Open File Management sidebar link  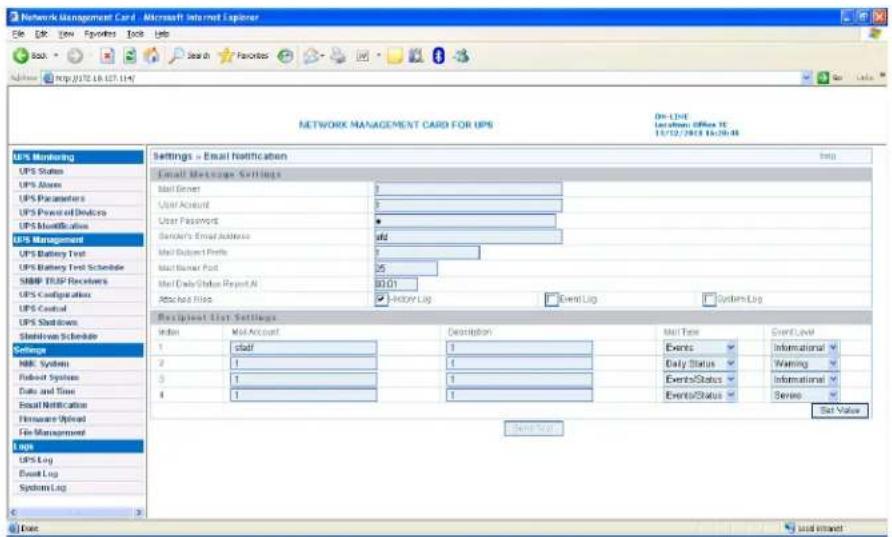(x=52, y=433)
